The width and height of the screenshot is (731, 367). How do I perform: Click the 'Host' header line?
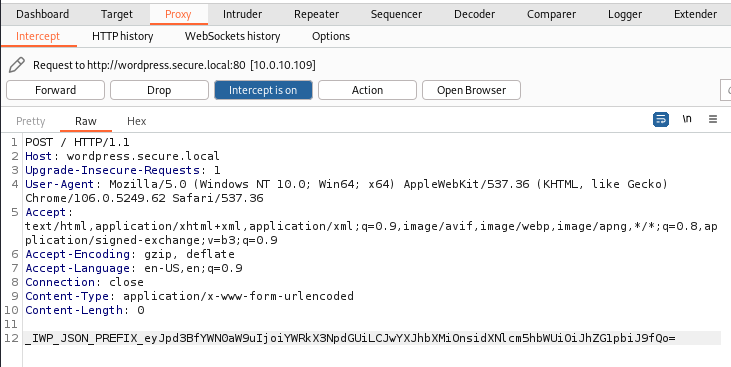tap(122, 156)
